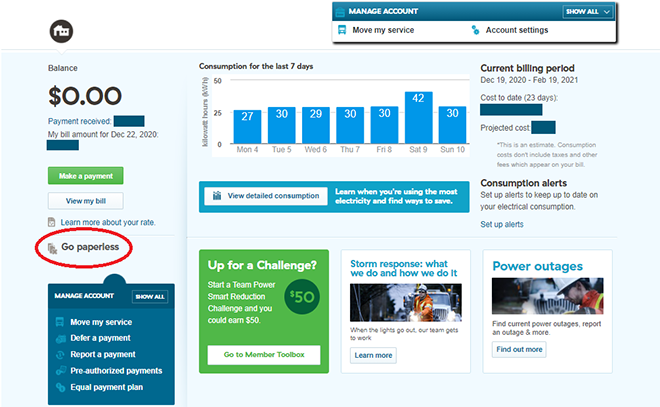Screen dimensions: 660x407
Task: Open Equal payment plan from sidebar menu
Action: click(107, 384)
